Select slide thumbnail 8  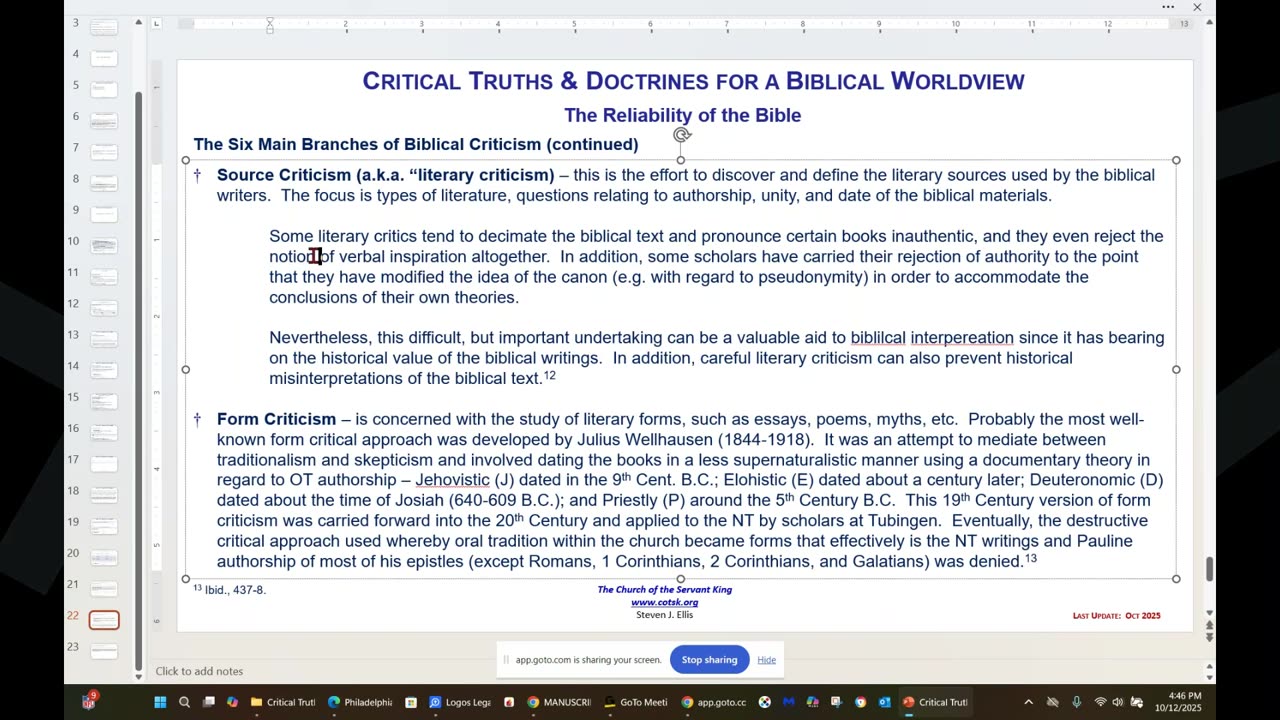(104, 182)
